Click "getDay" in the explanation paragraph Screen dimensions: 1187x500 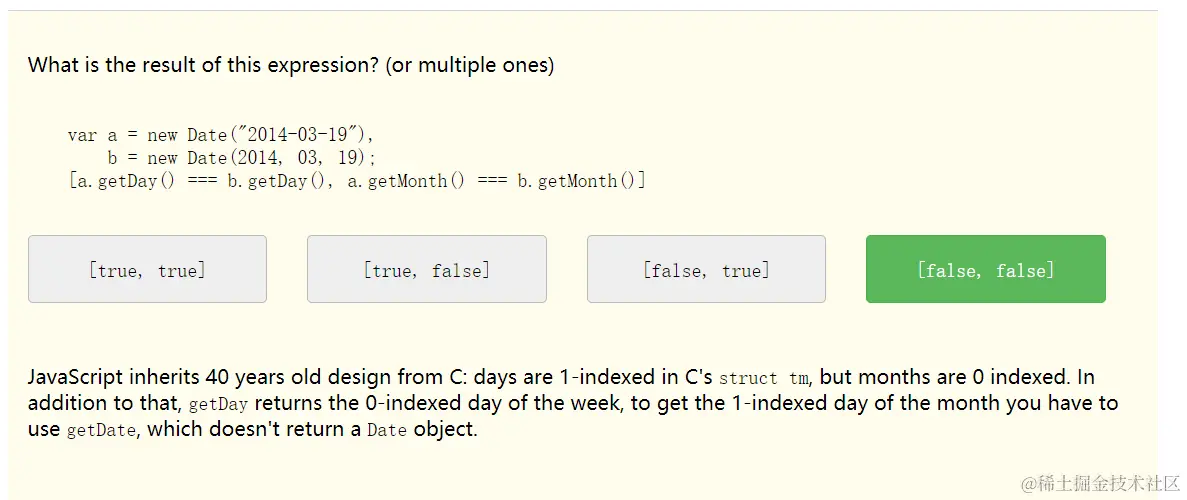point(217,405)
